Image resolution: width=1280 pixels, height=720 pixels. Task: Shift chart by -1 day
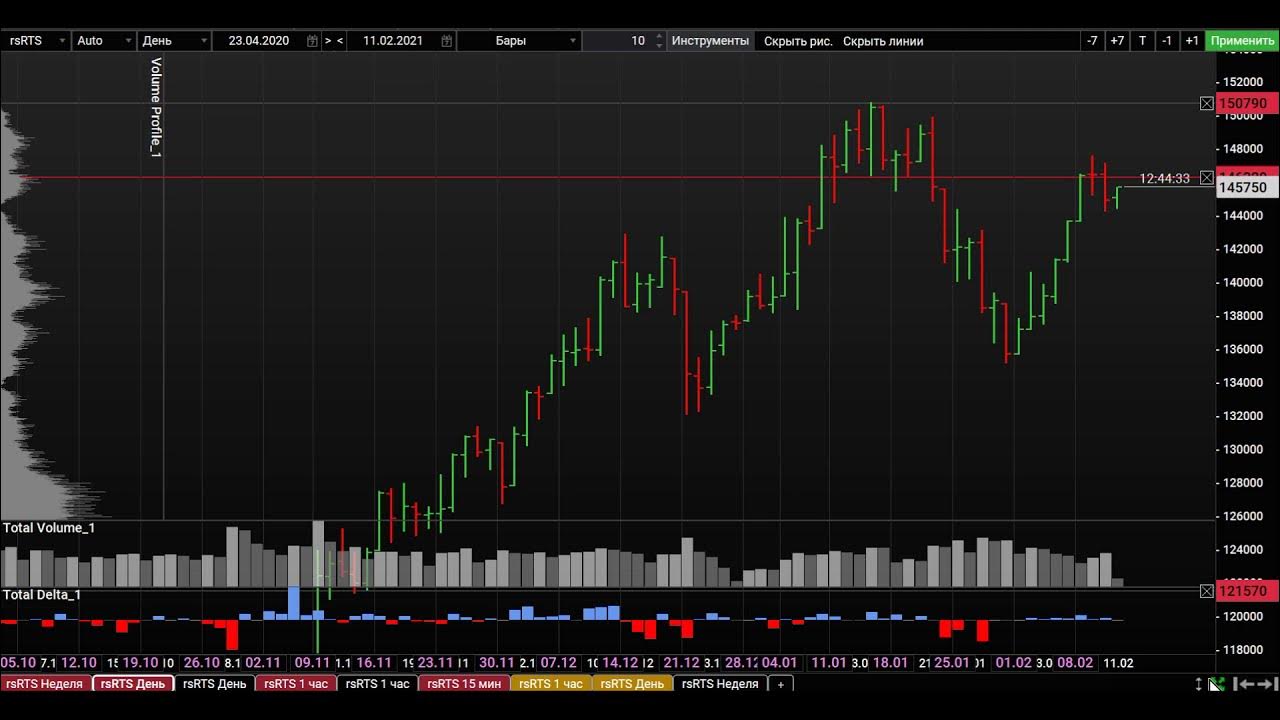coord(1167,41)
